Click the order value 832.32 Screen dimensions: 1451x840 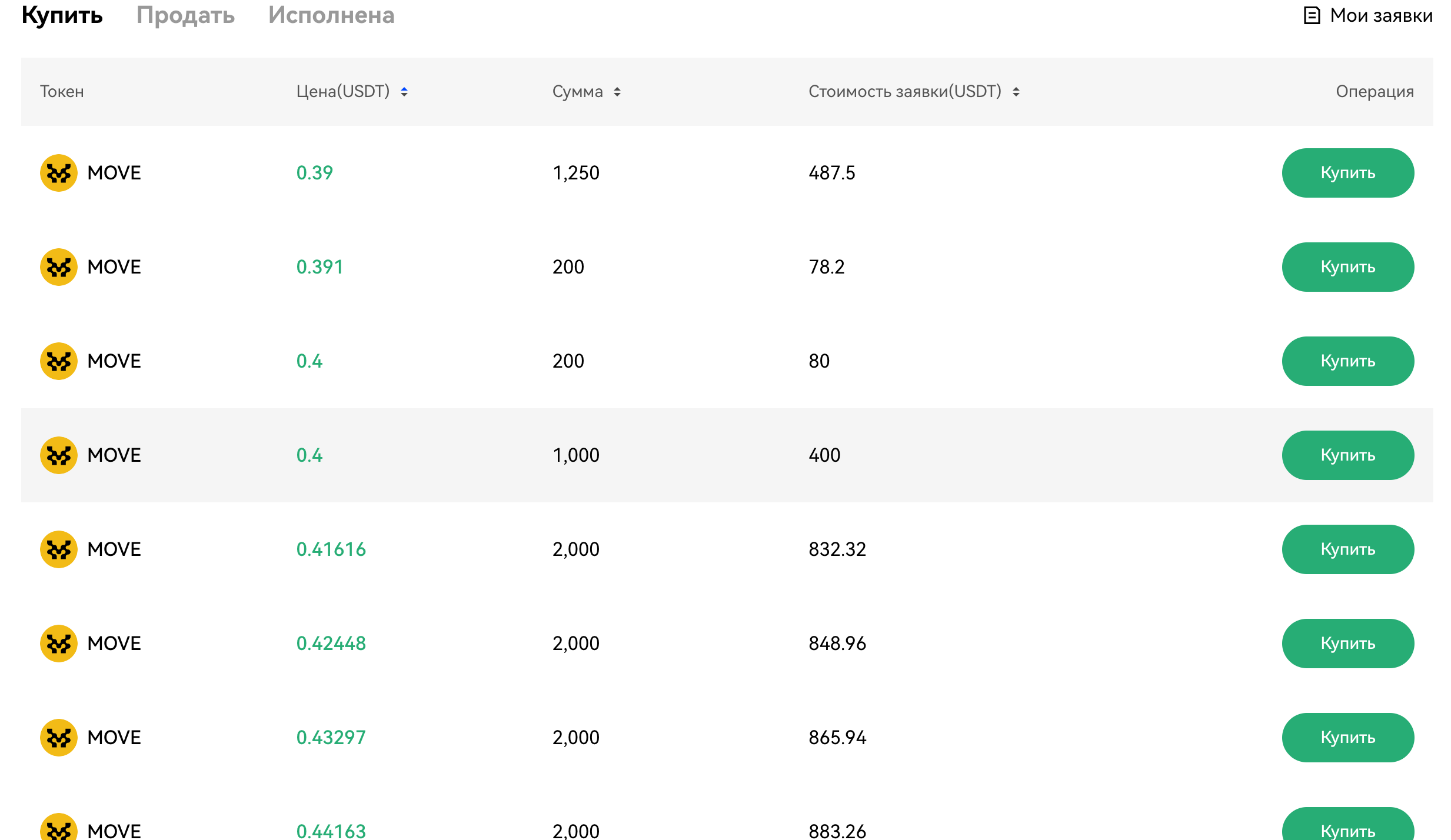point(837,549)
